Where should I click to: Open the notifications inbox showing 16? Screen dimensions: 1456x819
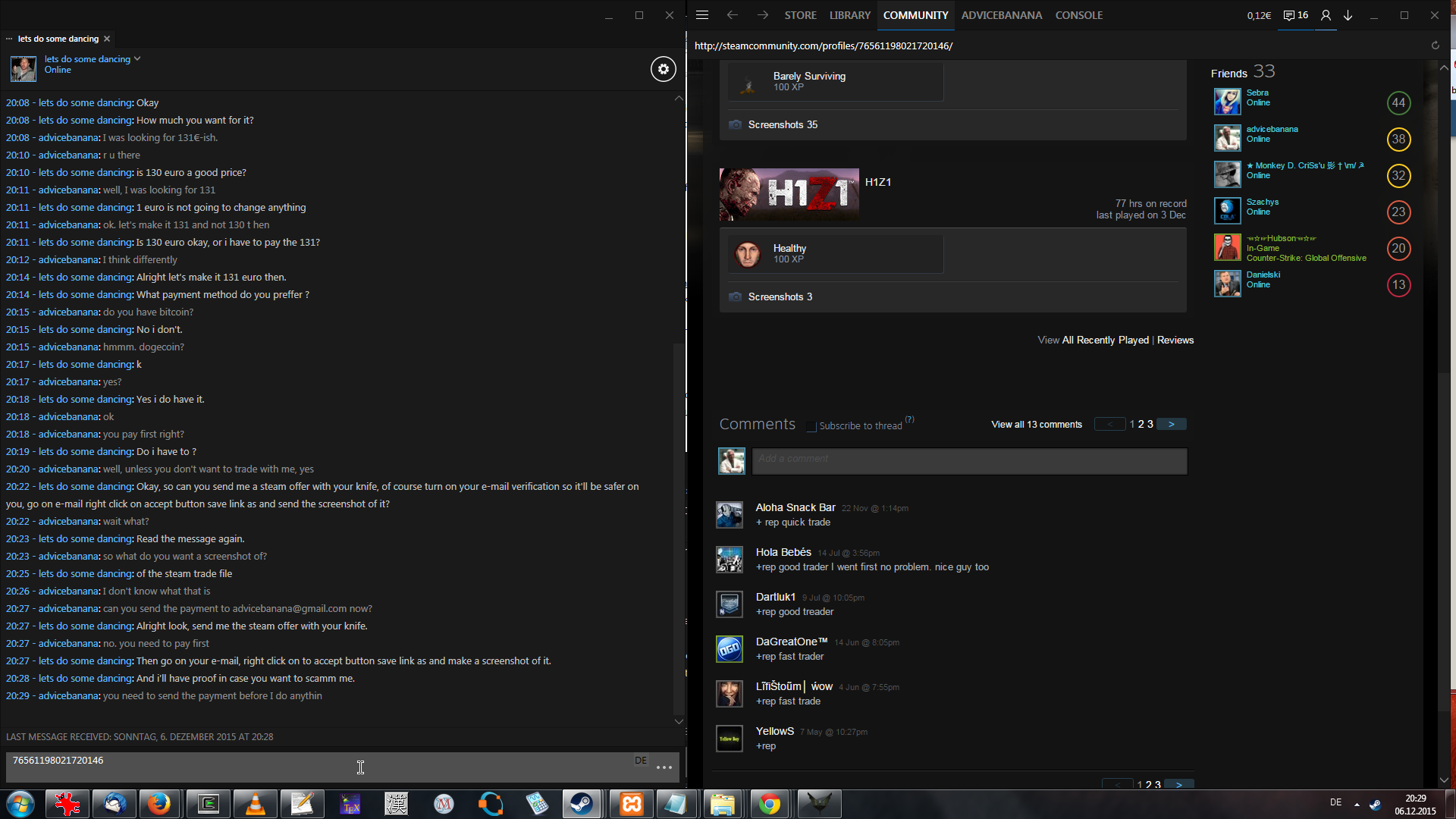[1295, 15]
